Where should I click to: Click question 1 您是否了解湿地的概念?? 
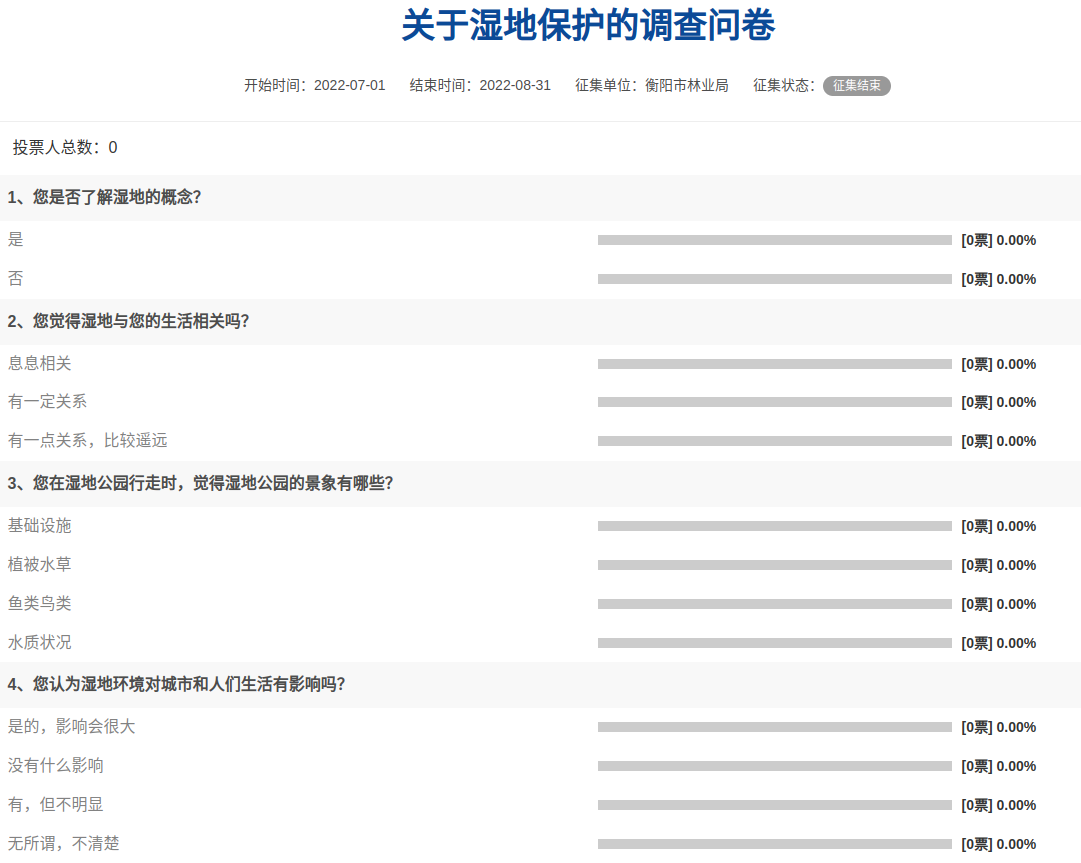pos(104,197)
